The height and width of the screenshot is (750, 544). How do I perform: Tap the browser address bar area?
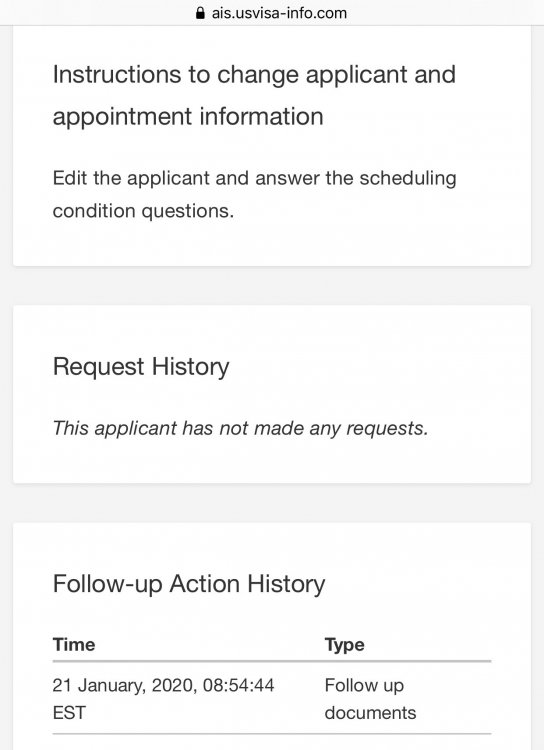[x=272, y=12]
